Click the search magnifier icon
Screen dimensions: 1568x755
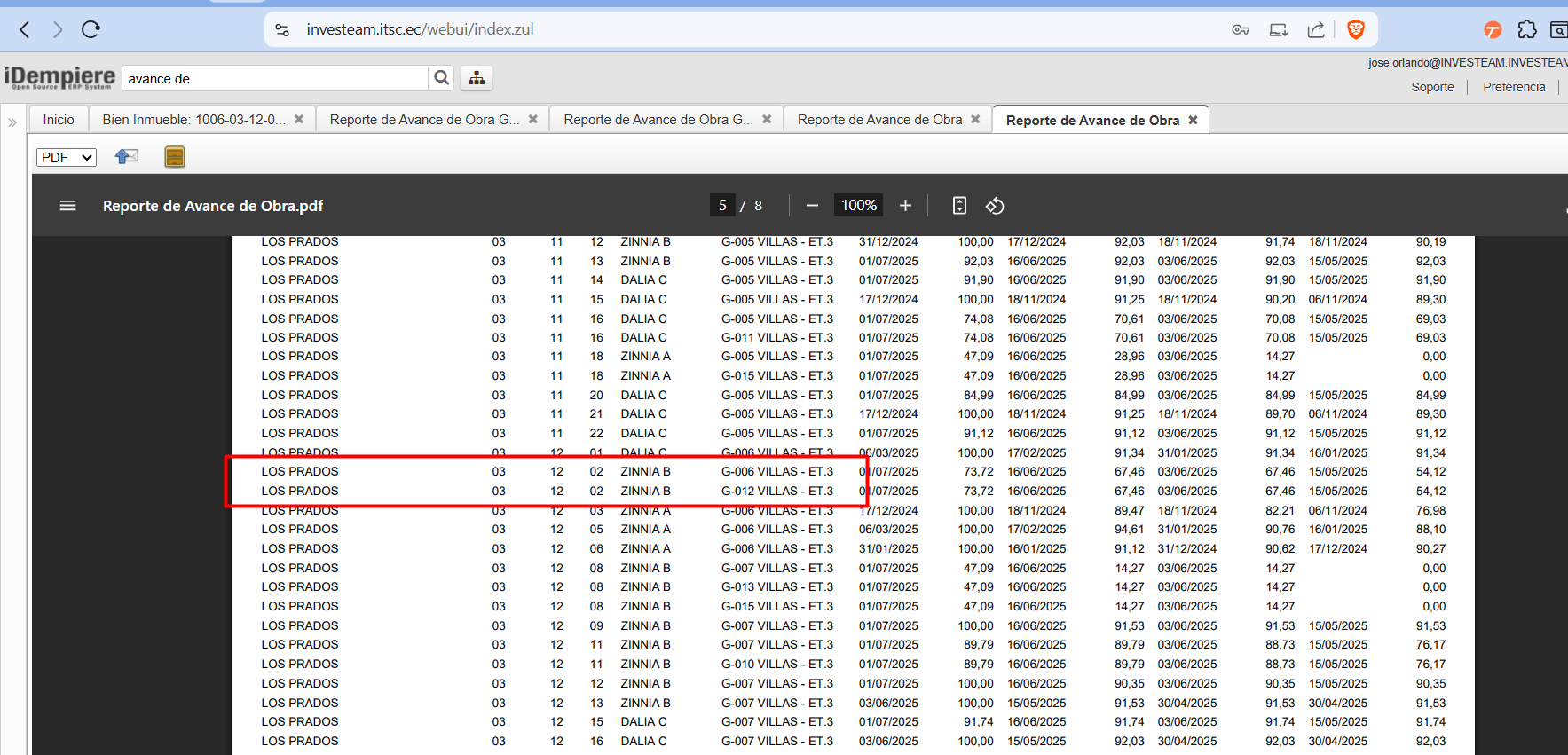click(441, 78)
